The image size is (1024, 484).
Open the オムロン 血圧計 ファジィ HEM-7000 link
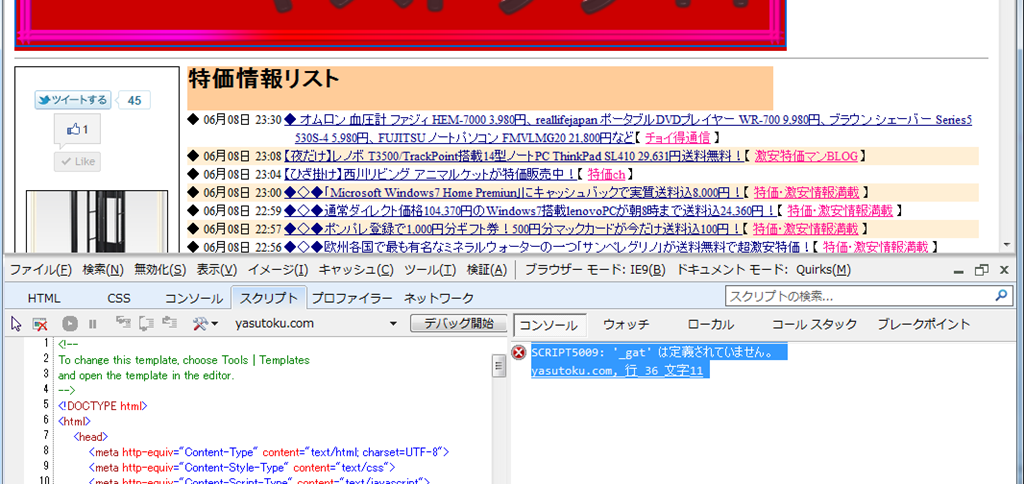628,129
